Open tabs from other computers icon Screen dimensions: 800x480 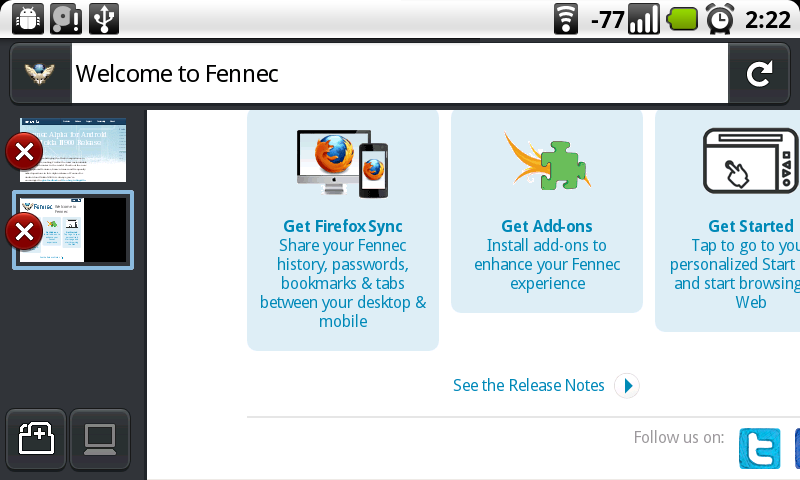click(x=100, y=439)
